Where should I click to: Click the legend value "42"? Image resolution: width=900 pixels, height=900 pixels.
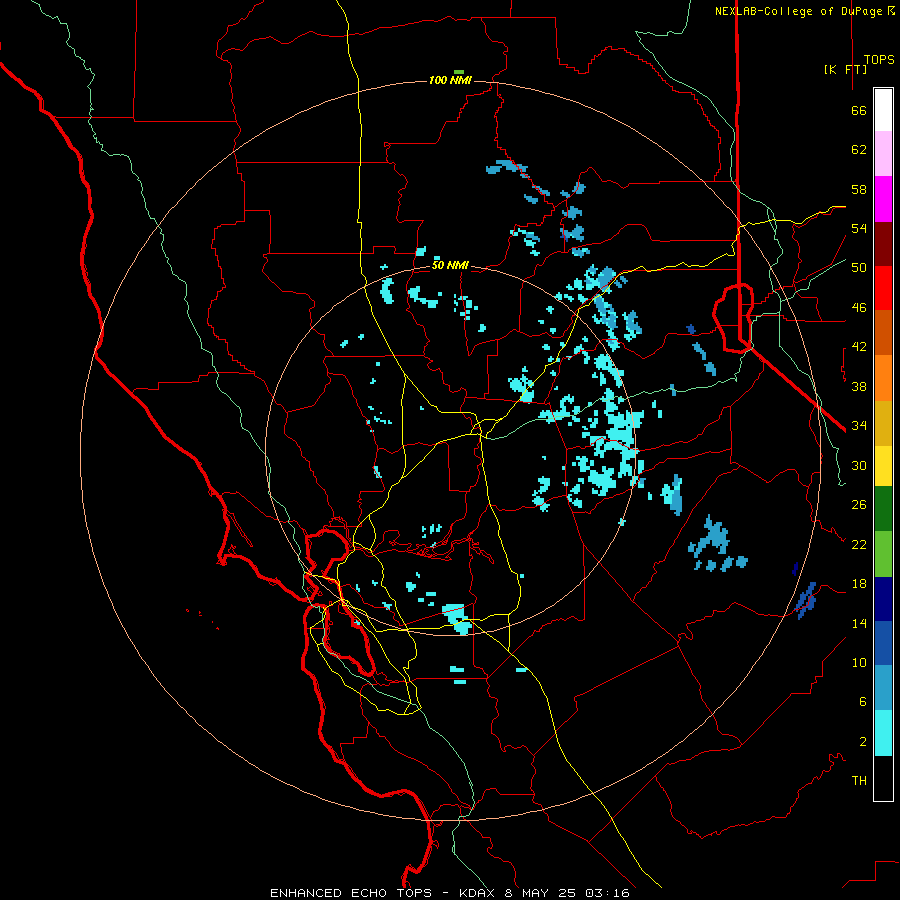pos(859,347)
